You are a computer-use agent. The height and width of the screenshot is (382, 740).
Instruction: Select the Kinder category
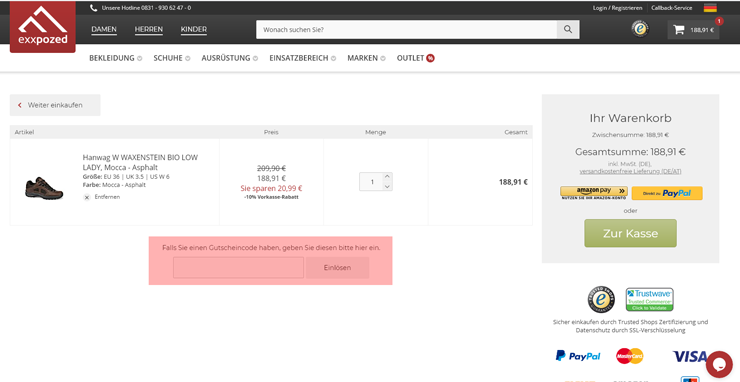tap(193, 29)
